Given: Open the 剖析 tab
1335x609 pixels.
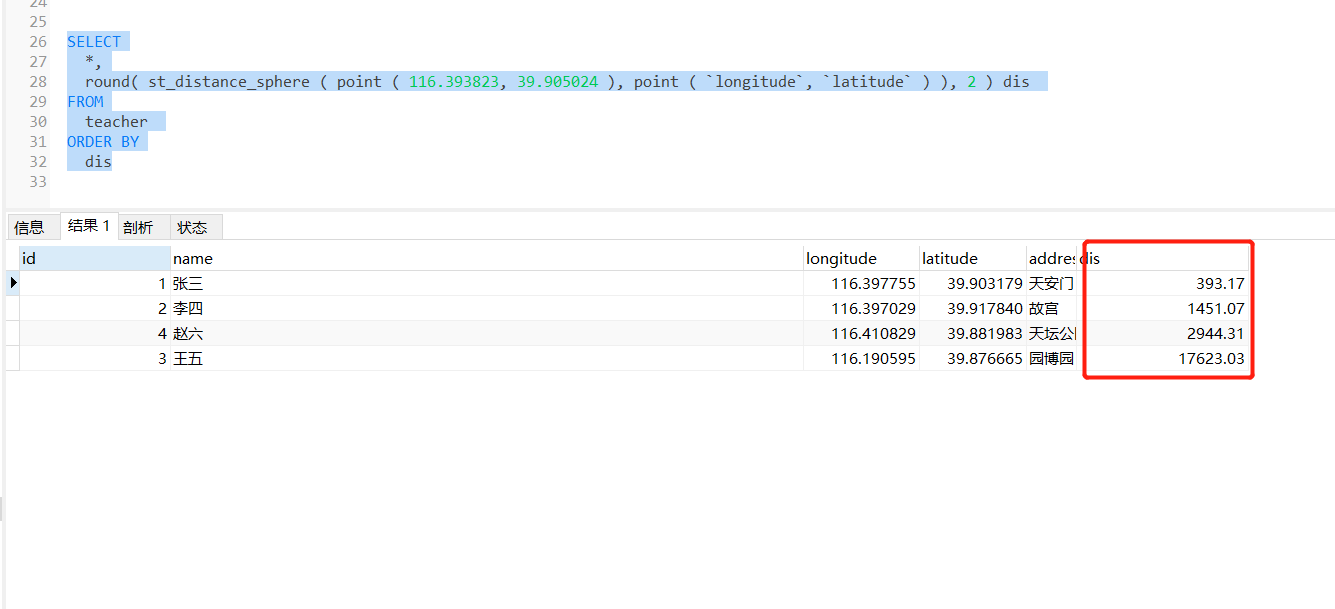Looking at the screenshot, I should click(x=138, y=227).
